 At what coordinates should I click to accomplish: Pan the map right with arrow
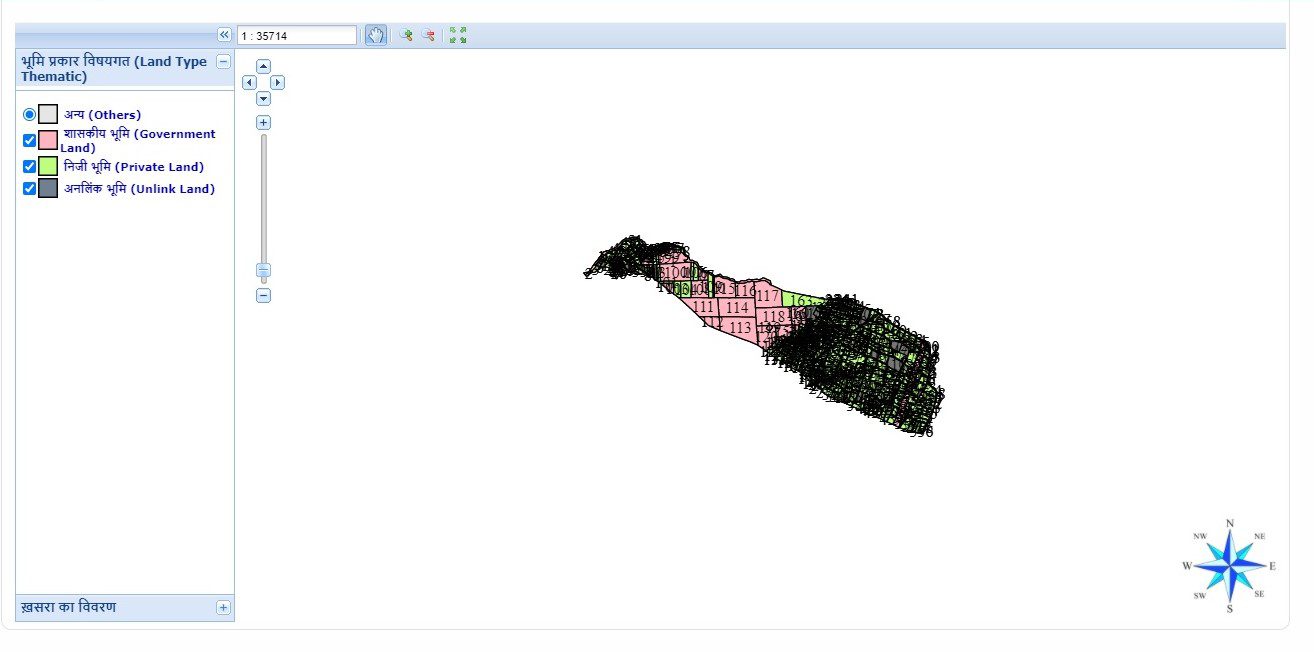[278, 83]
